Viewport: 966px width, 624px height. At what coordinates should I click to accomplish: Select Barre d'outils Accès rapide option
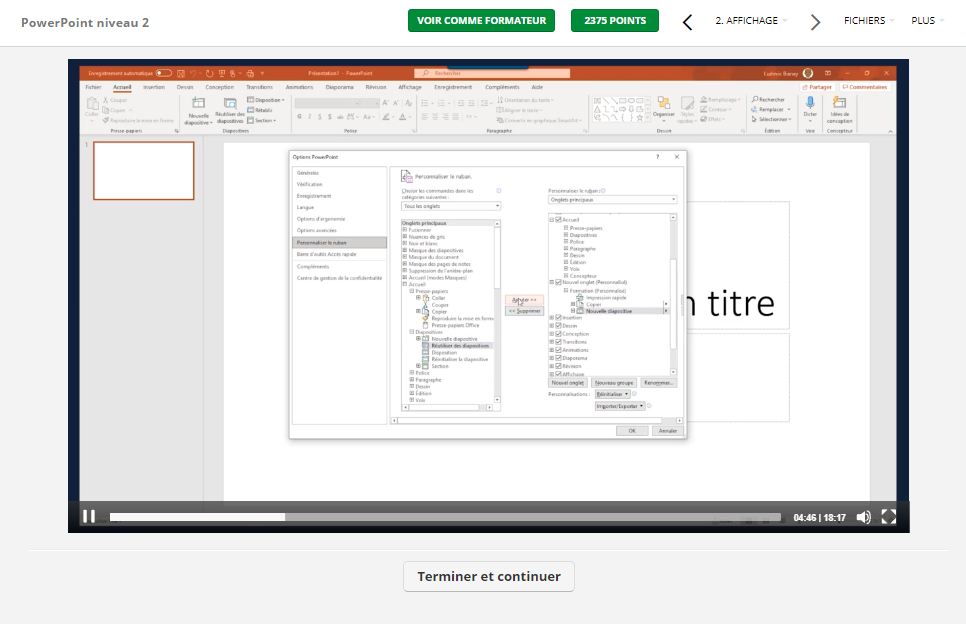point(327,254)
